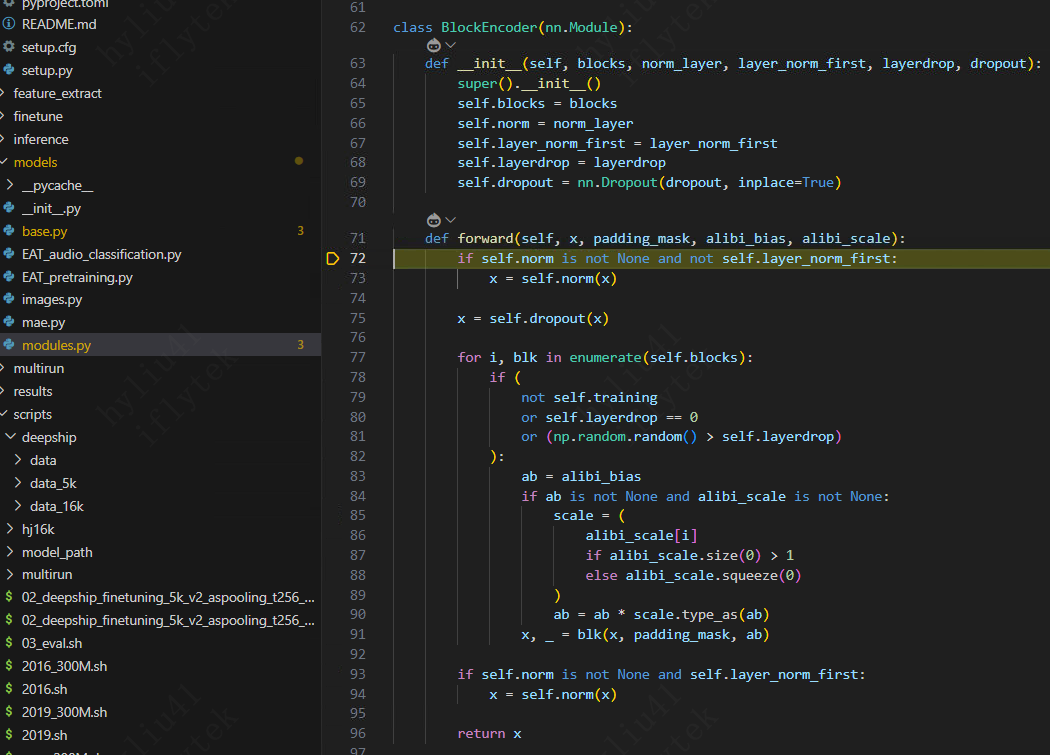The height and width of the screenshot is (755, 1050).
Task: Click 'self.dropout(x)' on line 75
Action: 549,318
